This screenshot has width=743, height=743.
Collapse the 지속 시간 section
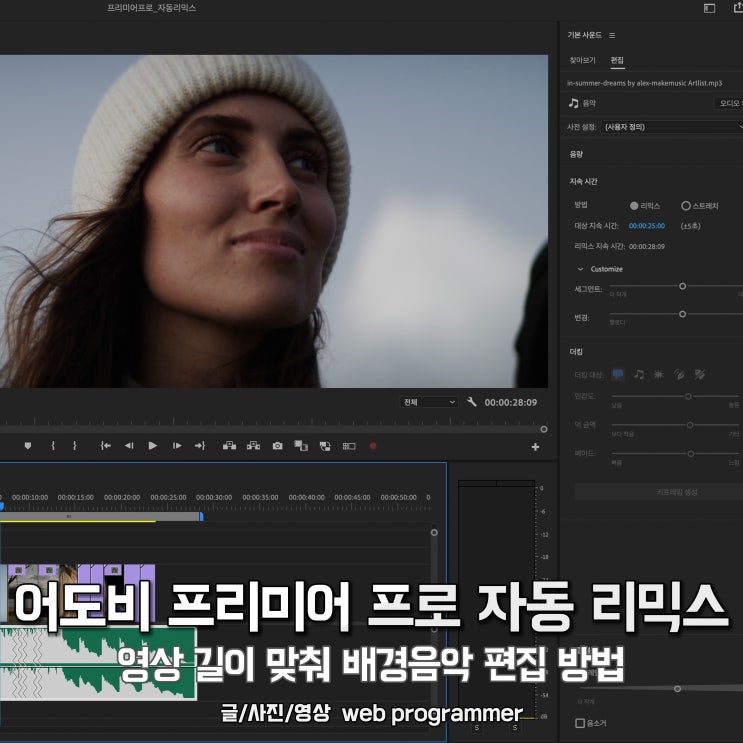(584, 181)
